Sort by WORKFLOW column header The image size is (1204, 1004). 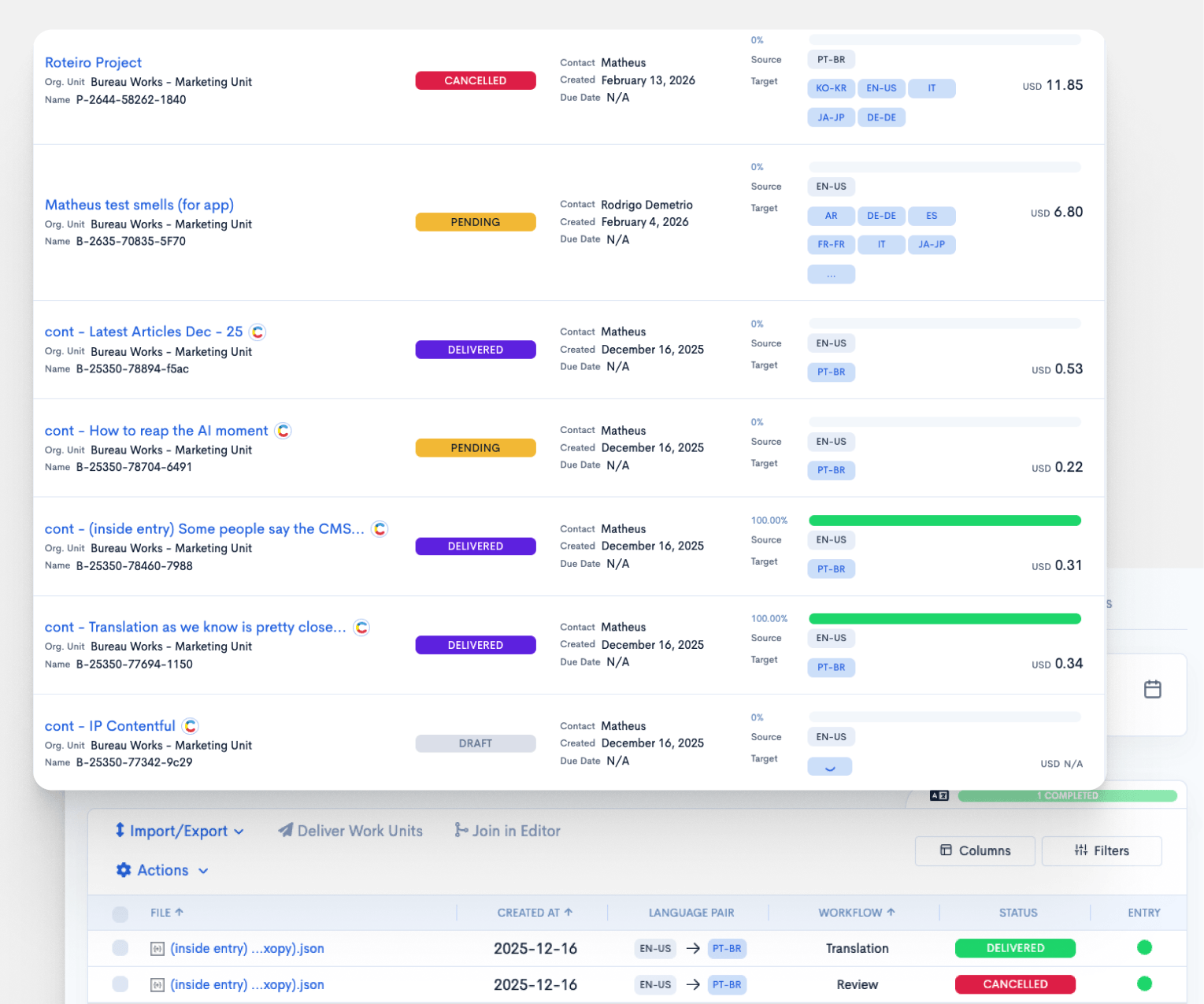(857, 913)
